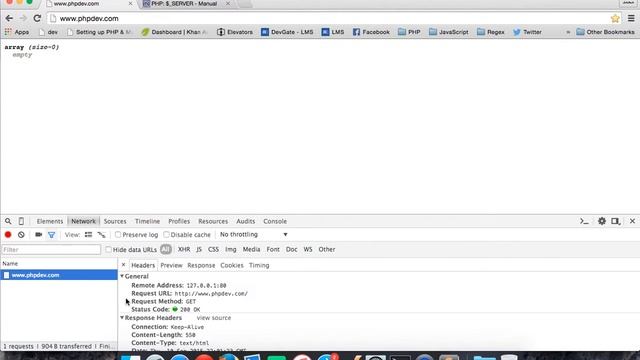
Task: Open the JavaScript bookmarks folder
Action: pyautogui.click(x=449, y=32)
